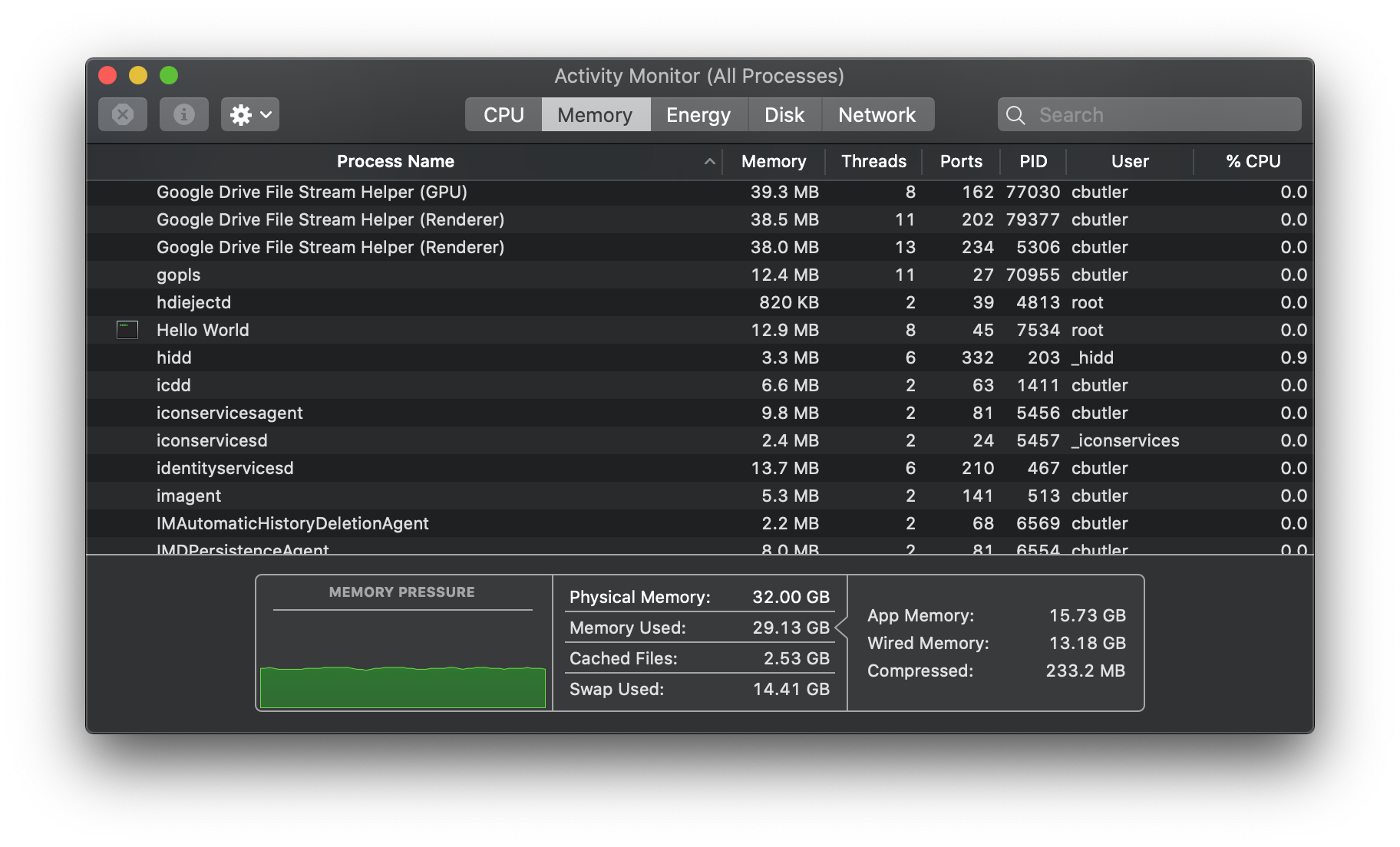Click the red close window button

point(107,75)
